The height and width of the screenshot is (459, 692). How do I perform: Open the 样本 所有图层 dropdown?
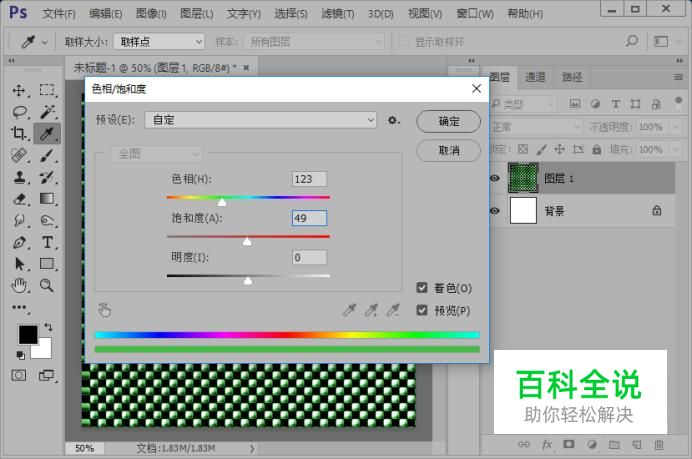(x=315, y=41)
